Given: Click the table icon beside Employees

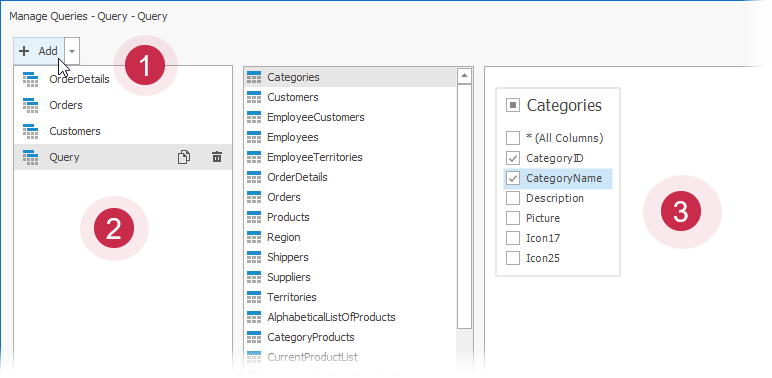Looking at the screenshot, I should pos(254,137).
